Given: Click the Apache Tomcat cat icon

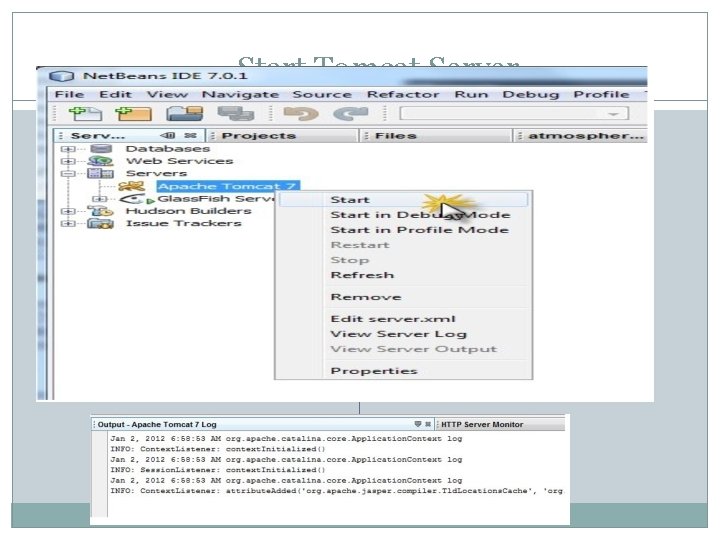Looking at the screenshot, I should click(x=132, y=186).
